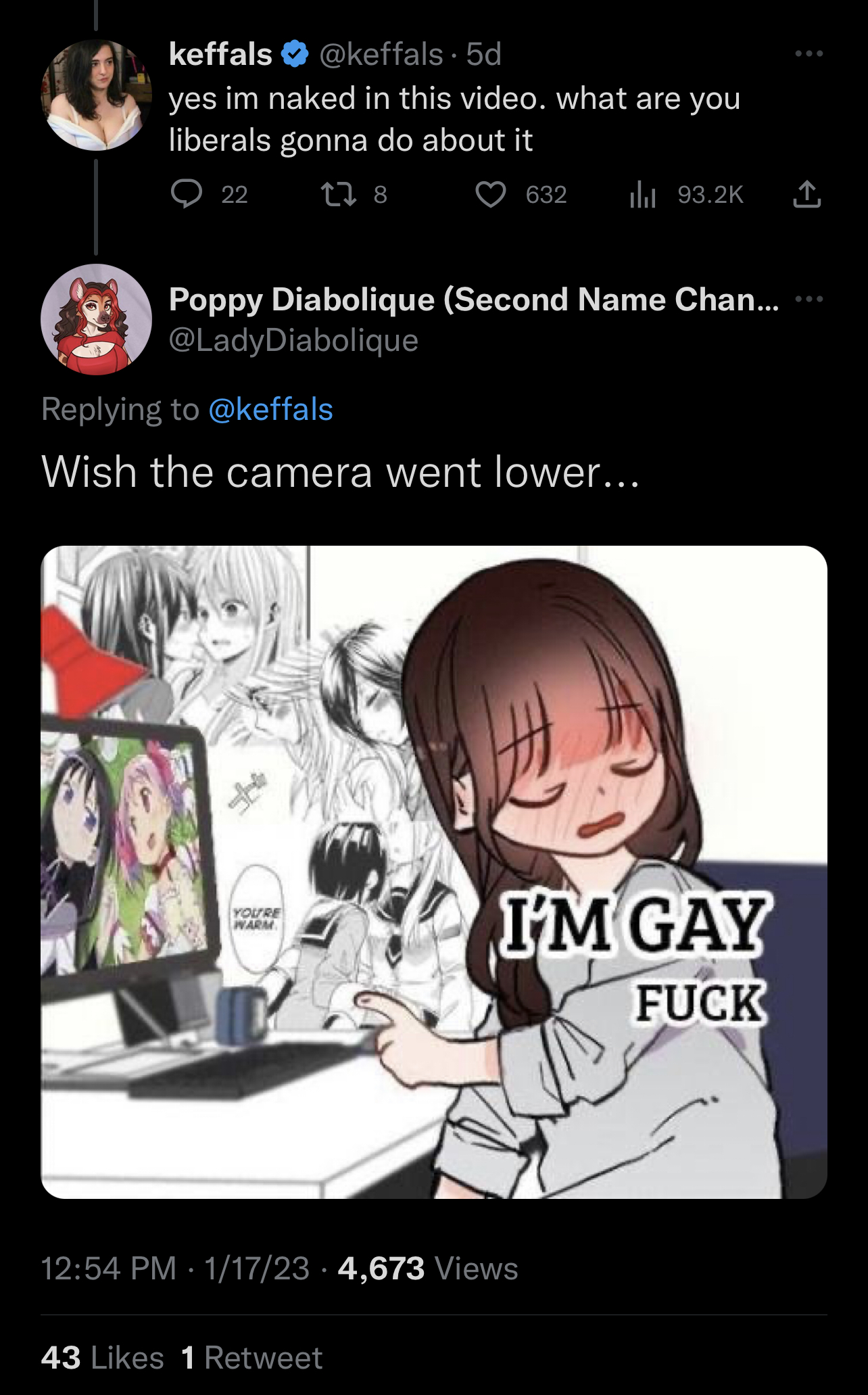Tap the retweet icon on keffals tweet
The height and width of the screenshot is (1395, 868).
pyautogui.click(x=339, y=195)
